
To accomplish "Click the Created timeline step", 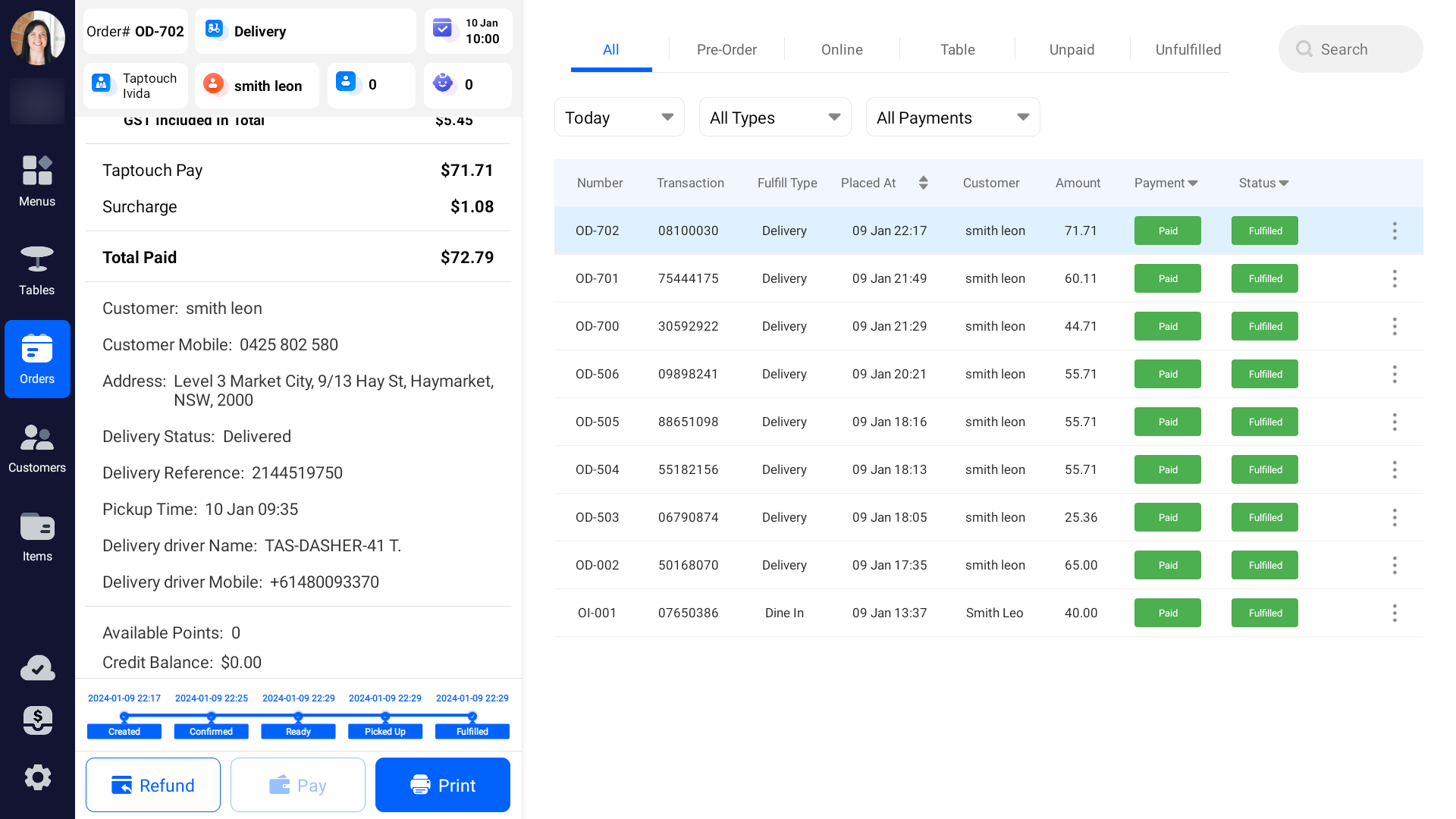I will point(124,731).
